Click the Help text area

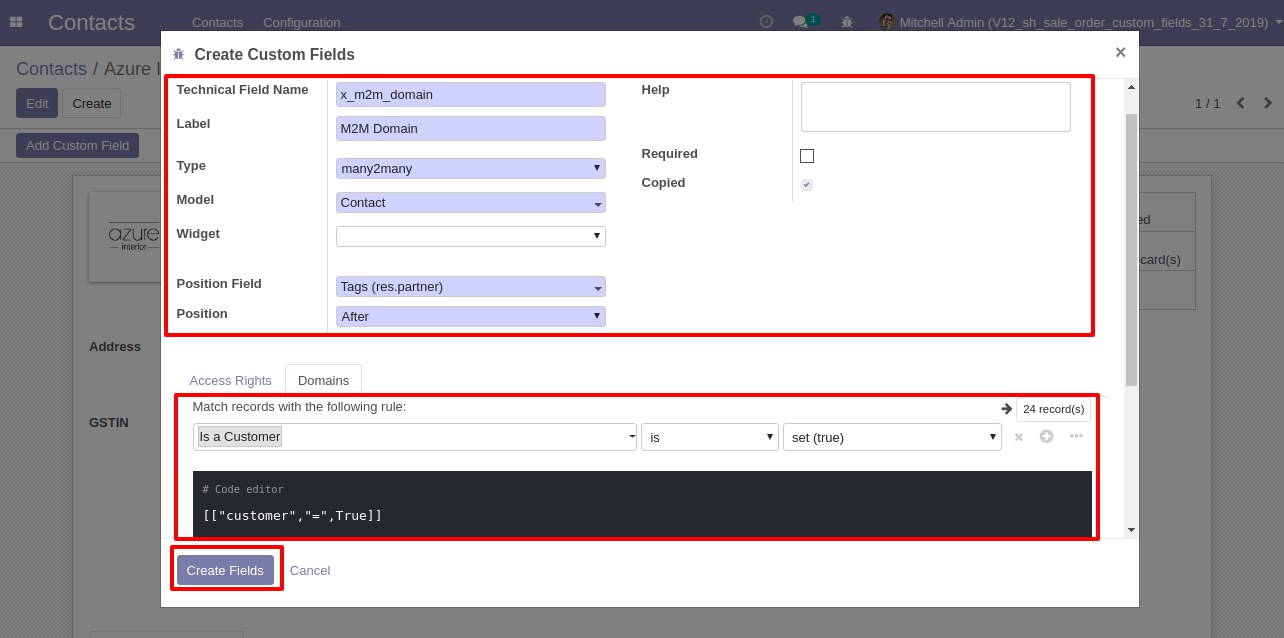936,107
